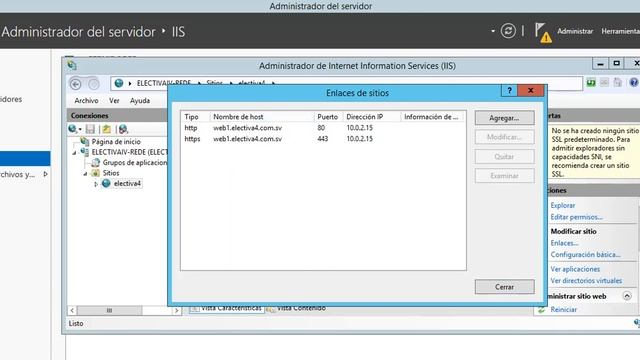Sort by Dirección IP column header
This screenshot has width=640, height=360.
[x=371, y=117]
